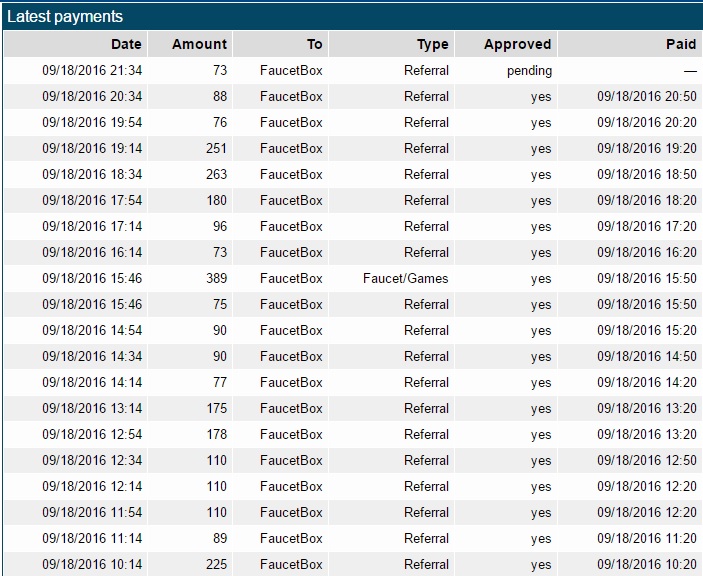Viewport: 703px width, 576px height.
Task: Click the 178 amount cell
Action: [x=216, y=434]
